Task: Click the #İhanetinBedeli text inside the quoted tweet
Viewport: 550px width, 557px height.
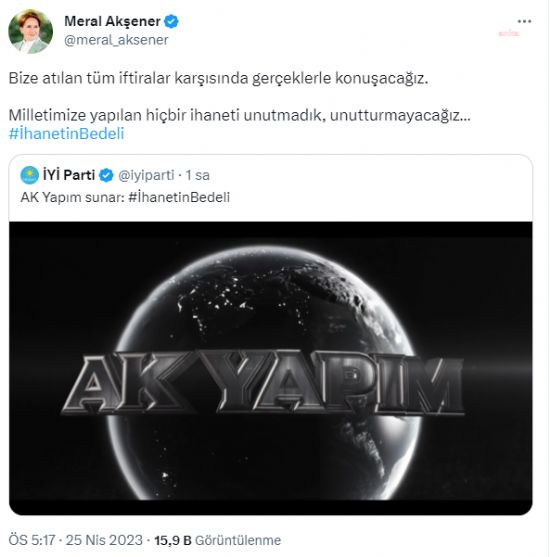Action: click(x=179, y=197)
